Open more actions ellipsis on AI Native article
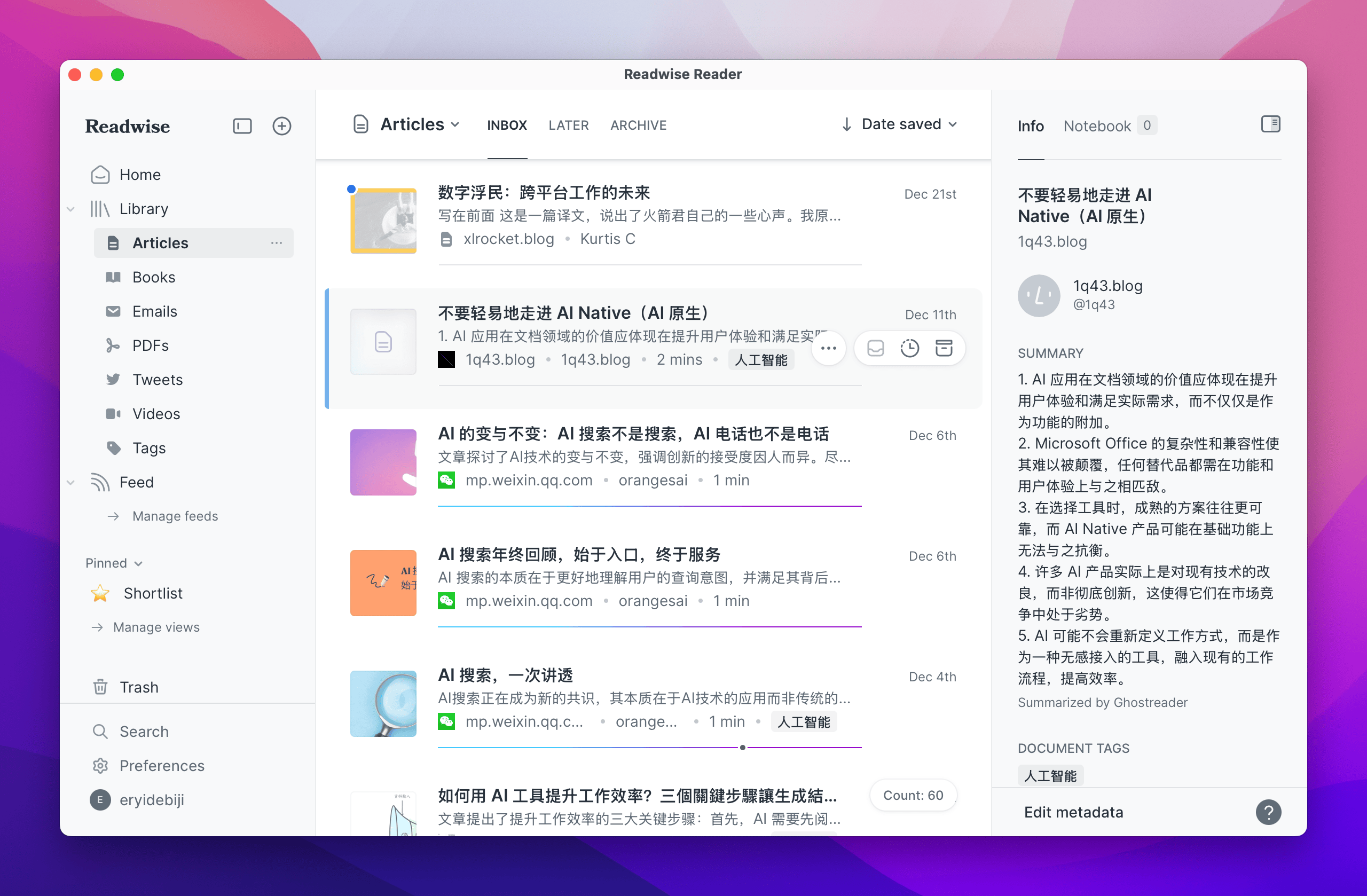This screenshot has height=896, width=1367. pyautogui.click(x=828, y=348)
